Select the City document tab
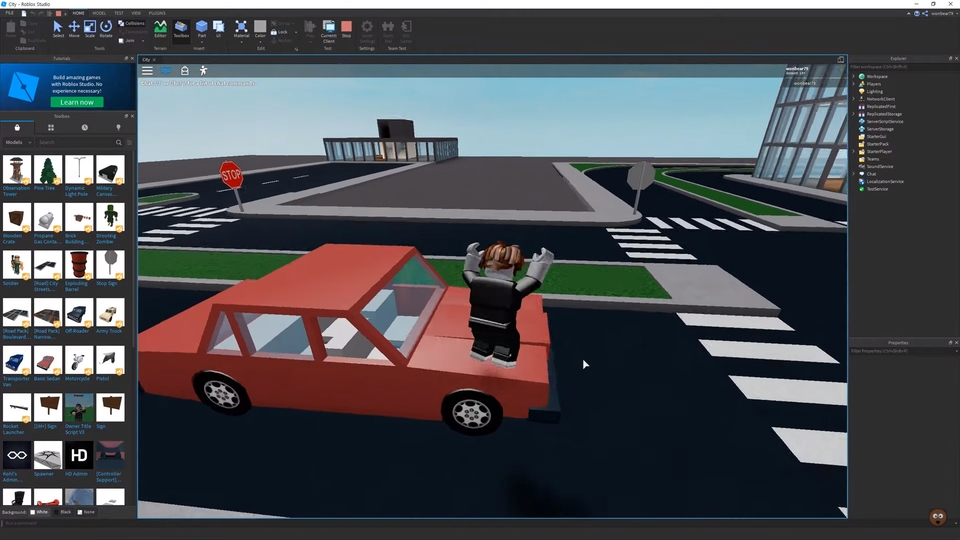The height and width of the screenshot is (540, 960). [x=146, y=59]
